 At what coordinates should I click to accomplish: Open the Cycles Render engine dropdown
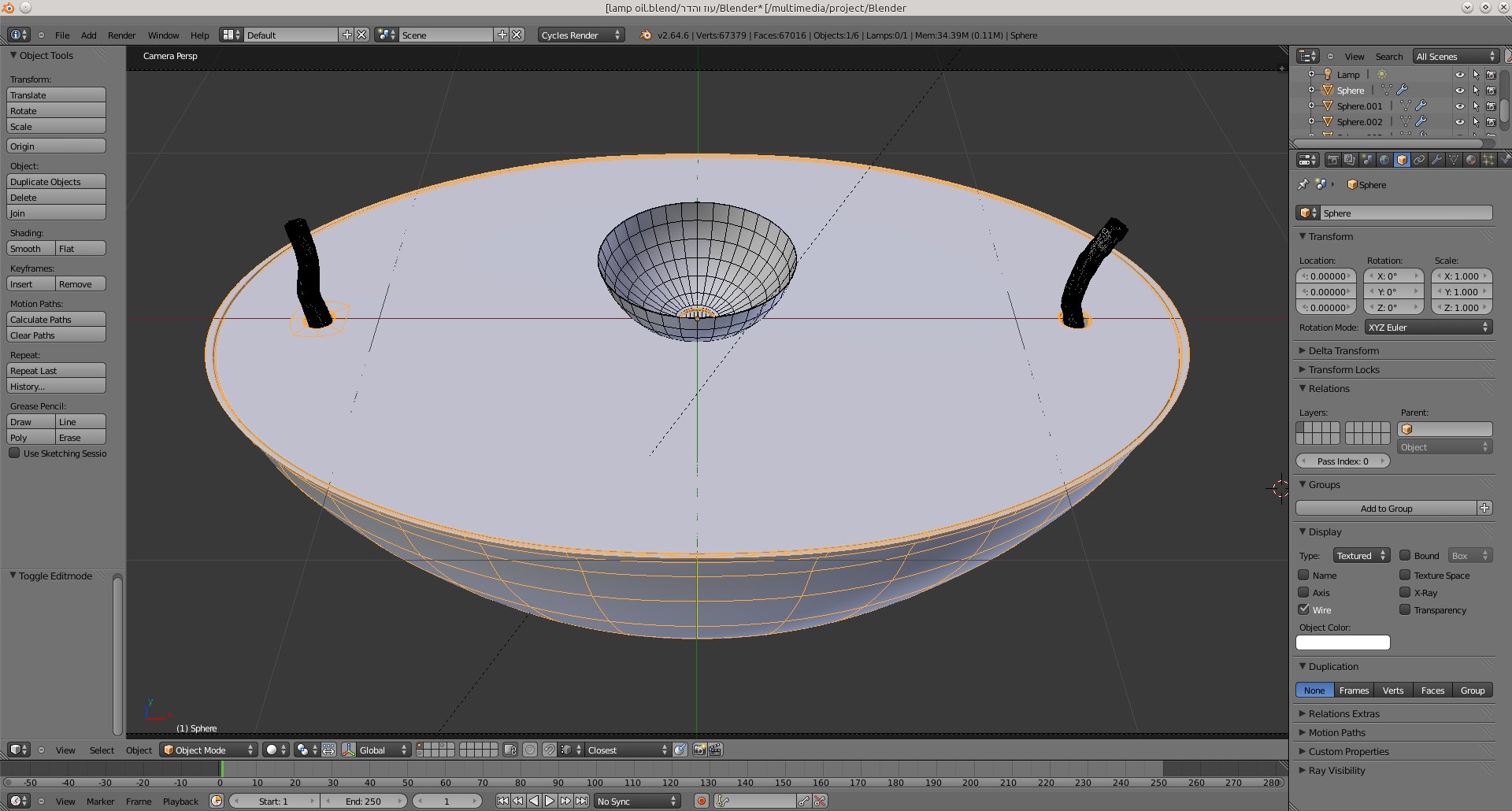point(580,35)
